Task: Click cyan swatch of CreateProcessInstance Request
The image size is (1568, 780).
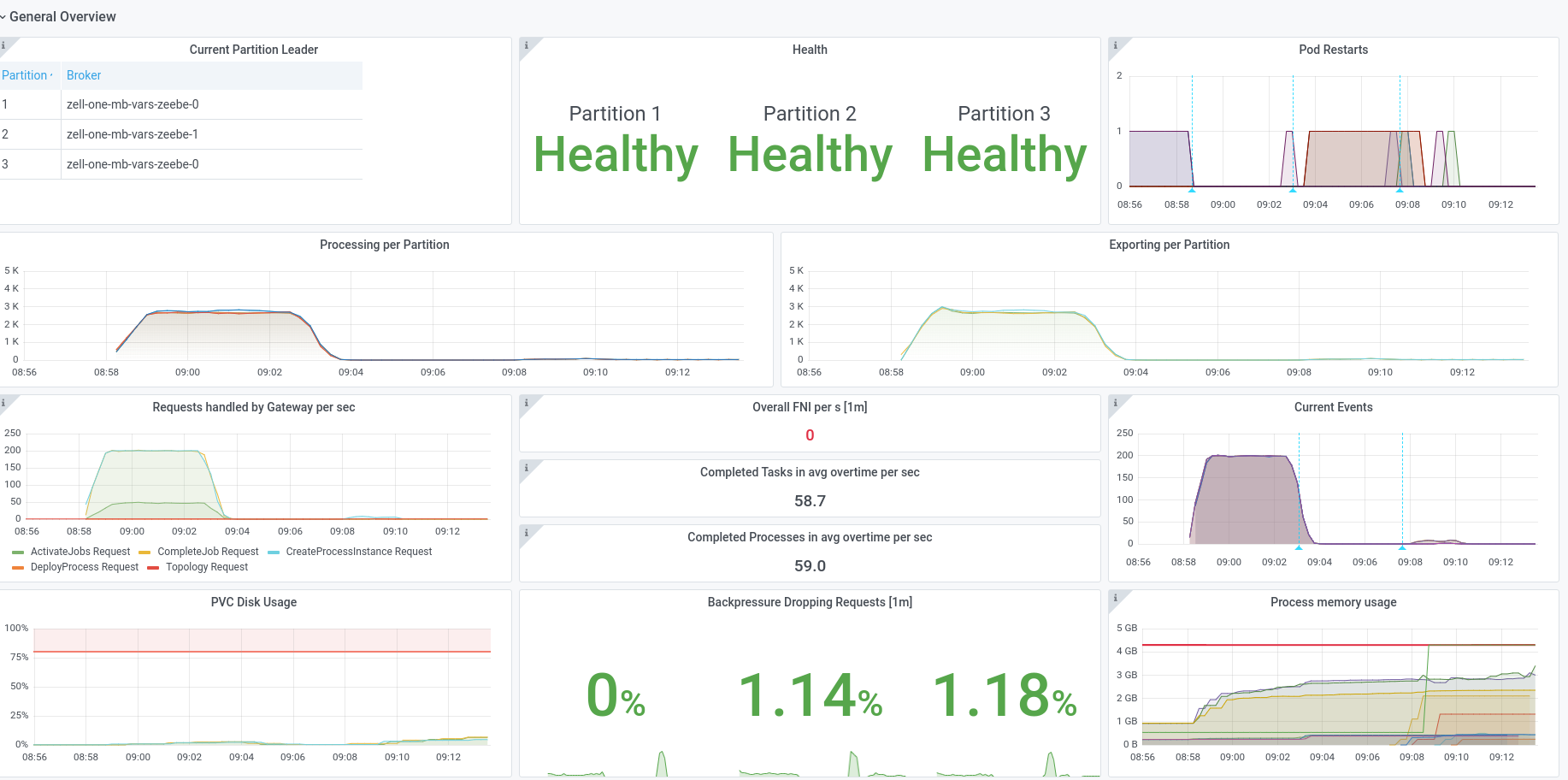Action: [x=274, y=552]
